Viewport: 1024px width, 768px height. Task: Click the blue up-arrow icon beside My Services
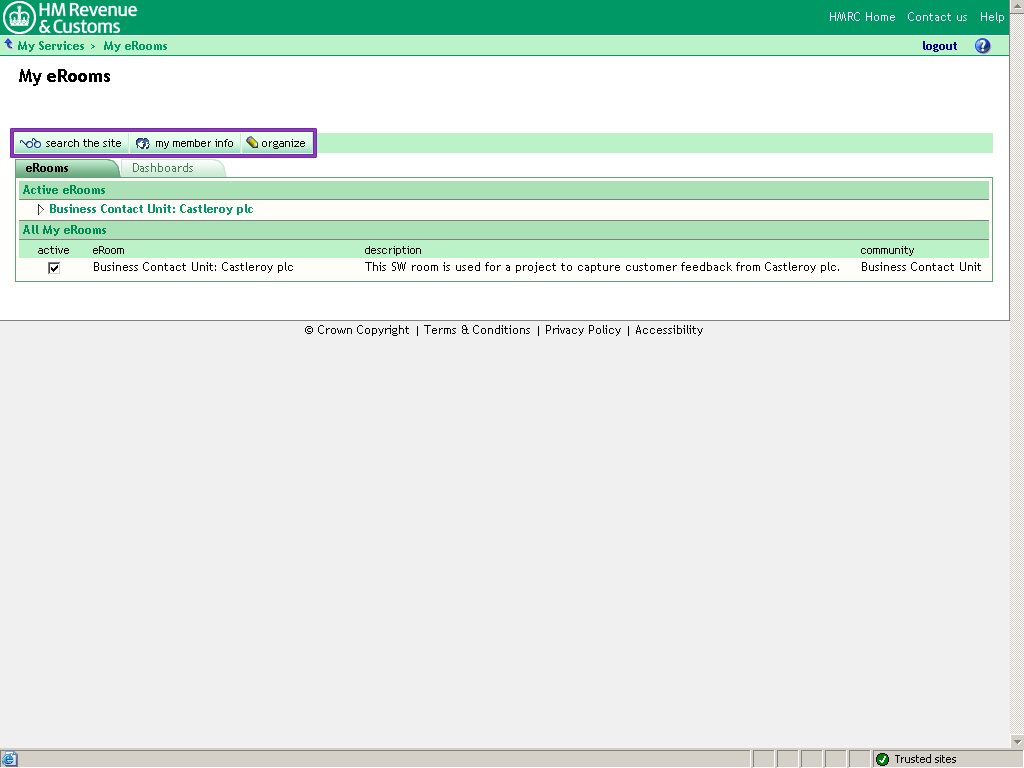click(x=9, y=45)
